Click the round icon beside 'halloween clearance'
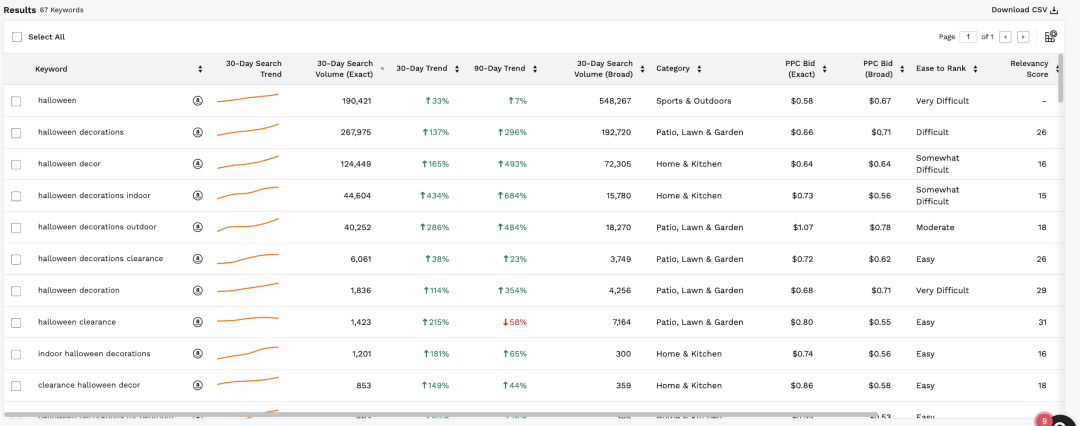The width and height of the screenshot is (1080, 426). click(x=198, y=322)
